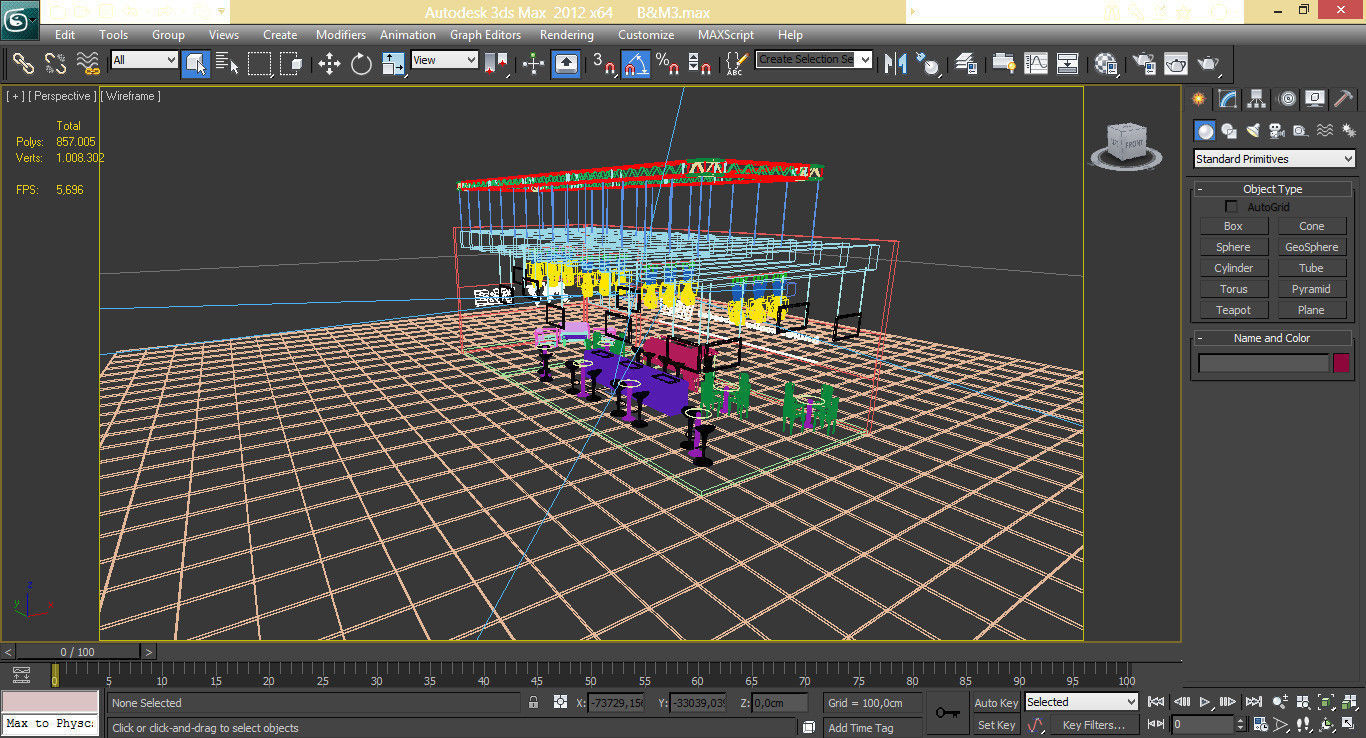Image resolution: width=1366 pixels, height=738 pixels.
Task: Toggle the Auto Key button
Action: pos(996,703)
